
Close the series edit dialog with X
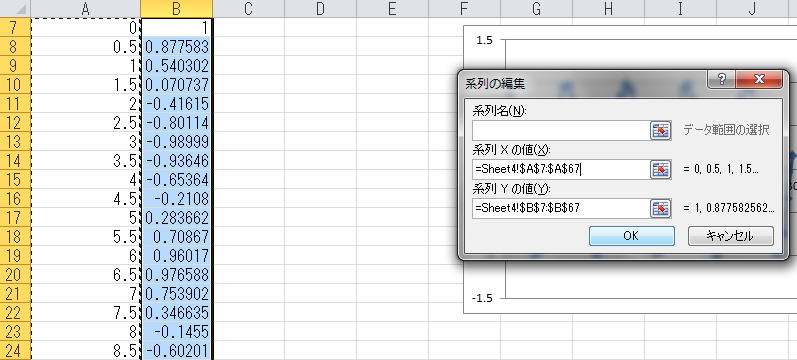[x=759, y=79]
